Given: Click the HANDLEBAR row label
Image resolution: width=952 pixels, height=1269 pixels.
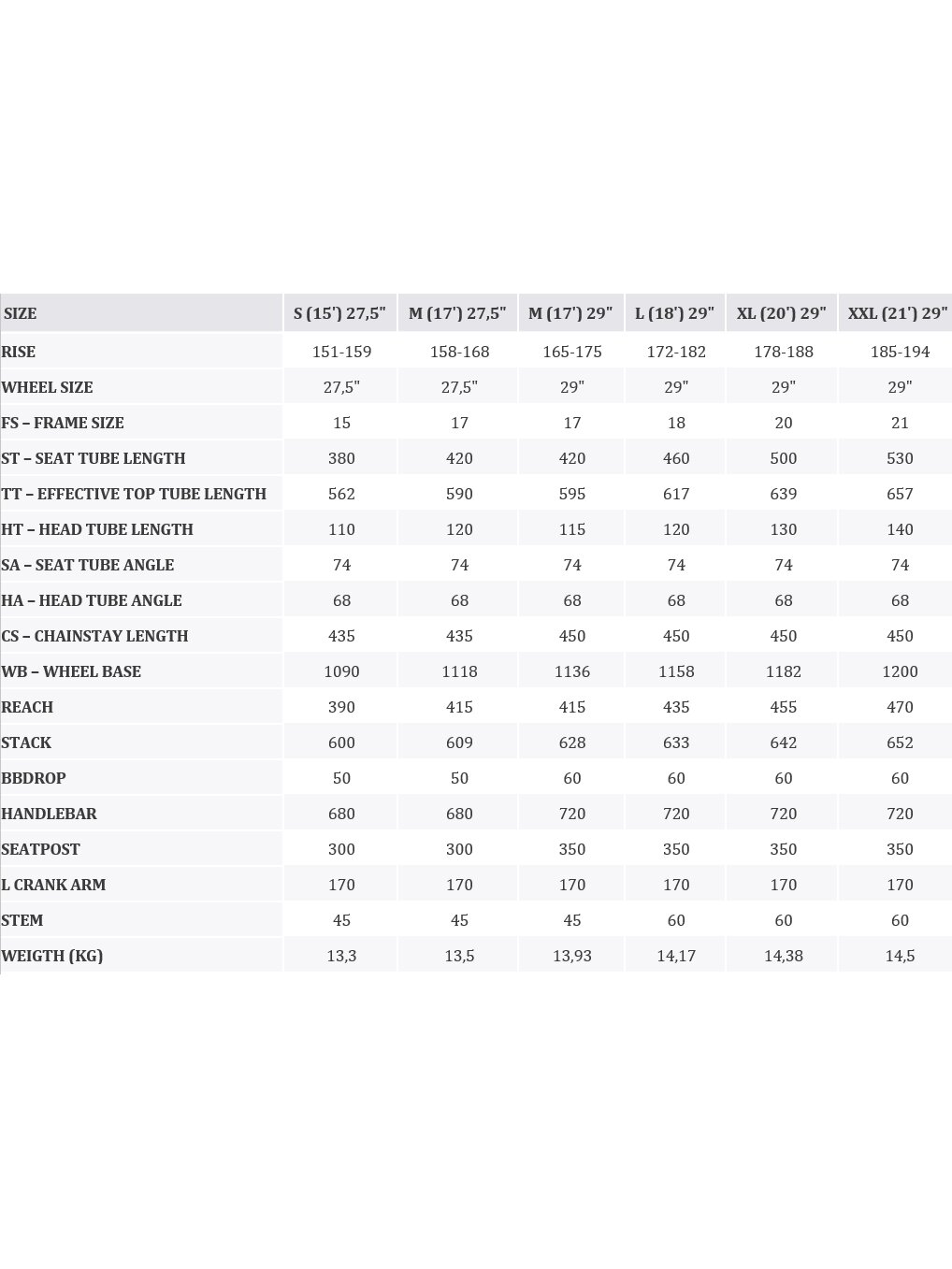Looking at the screenshot, I should (49, 814).
